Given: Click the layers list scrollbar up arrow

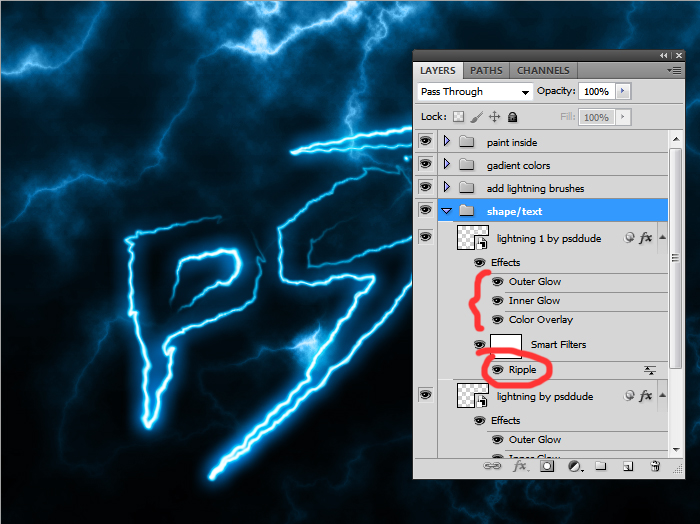Looking at the screenshot, I should click(676, 139).
